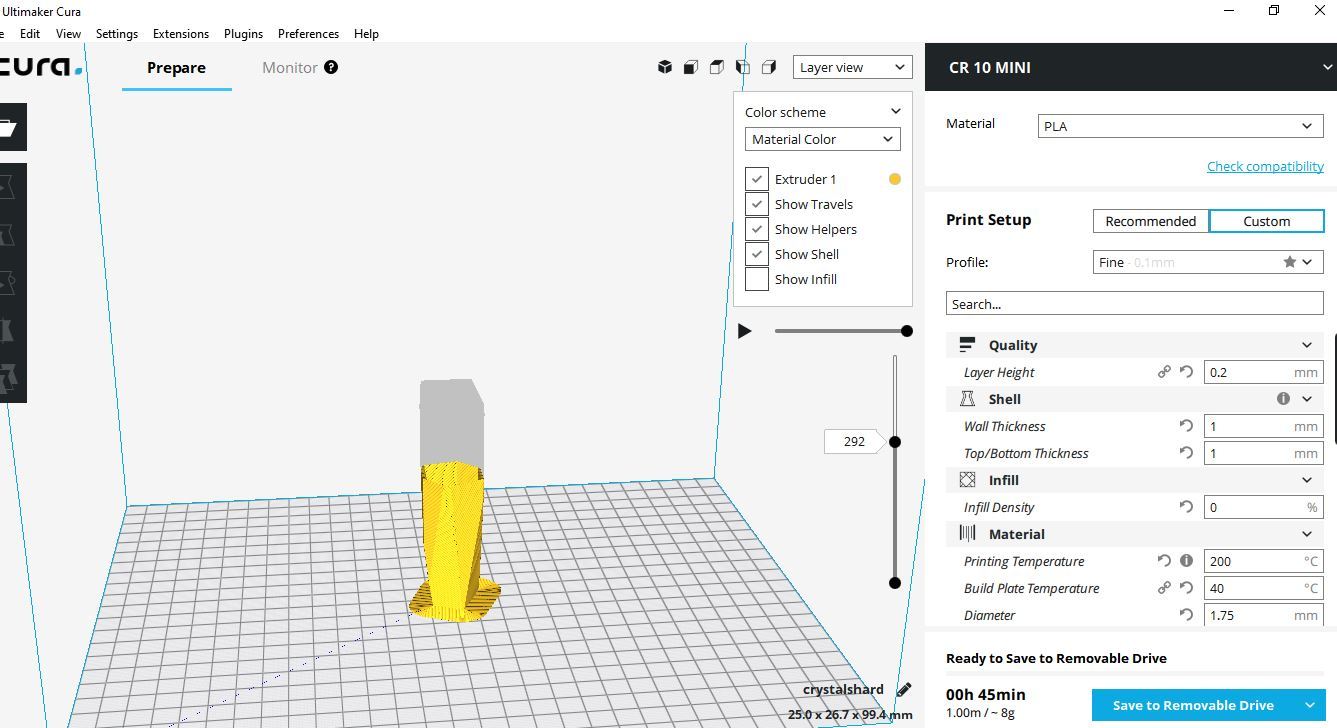Open the Layer view dropdown
Viewport: 1337px width, 728px height.
click(851, 66)
